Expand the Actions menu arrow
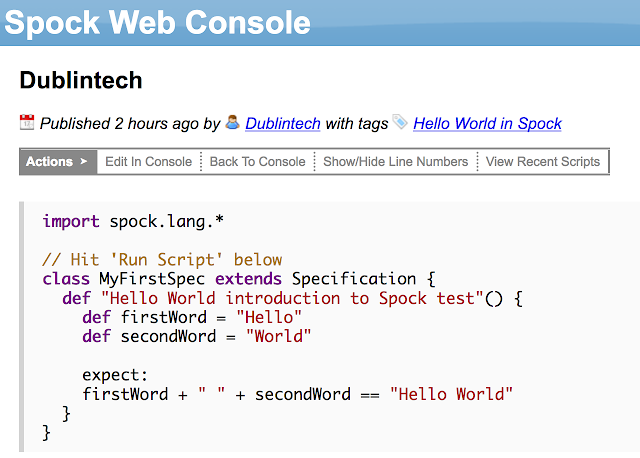Image resolution: width=640 pixels, height=458 pixels. pos(84,161)
